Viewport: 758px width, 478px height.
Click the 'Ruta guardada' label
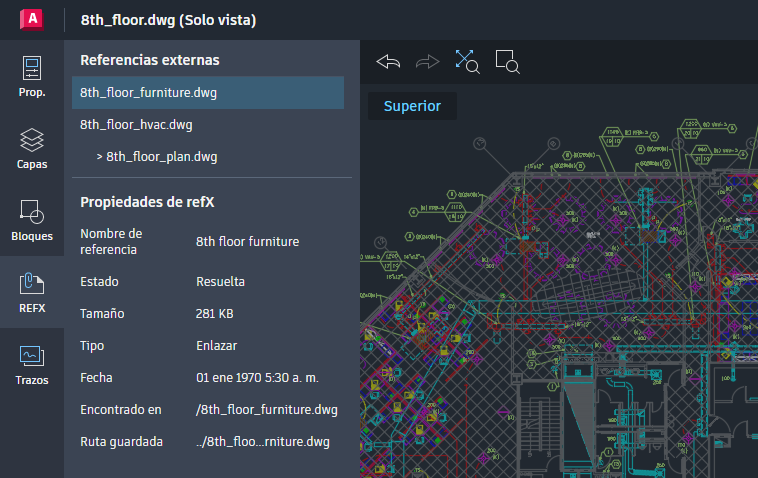pyautogui.click(x=121, y=442)
